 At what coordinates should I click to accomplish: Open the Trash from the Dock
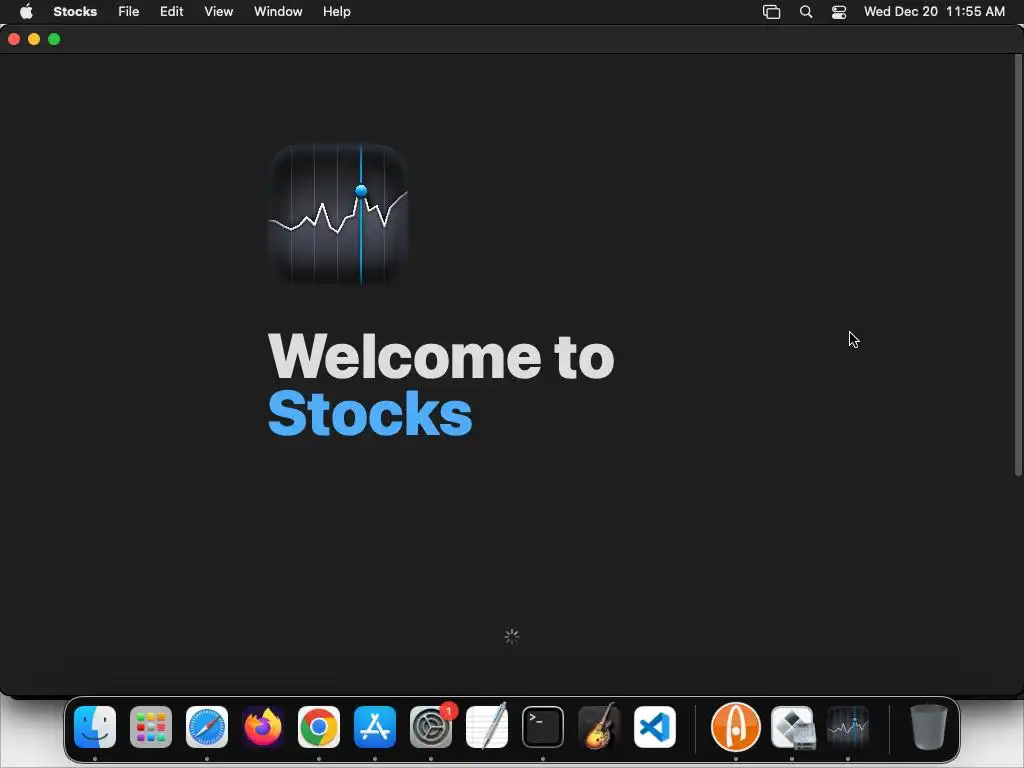coord(928,727)
